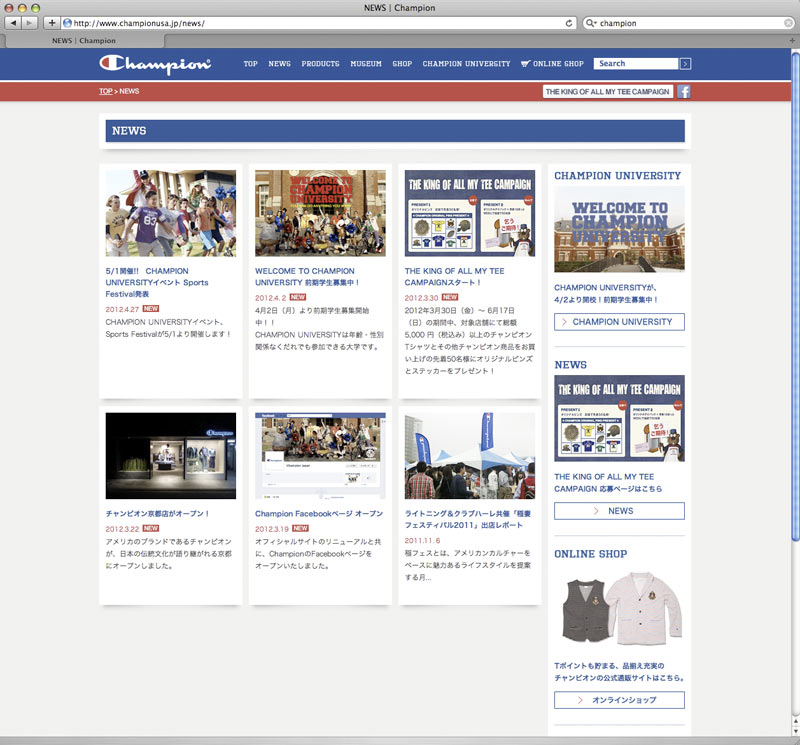Click the Champion logo in header
The width and height of the screenshot is (800, 745).
pos(155,64)
